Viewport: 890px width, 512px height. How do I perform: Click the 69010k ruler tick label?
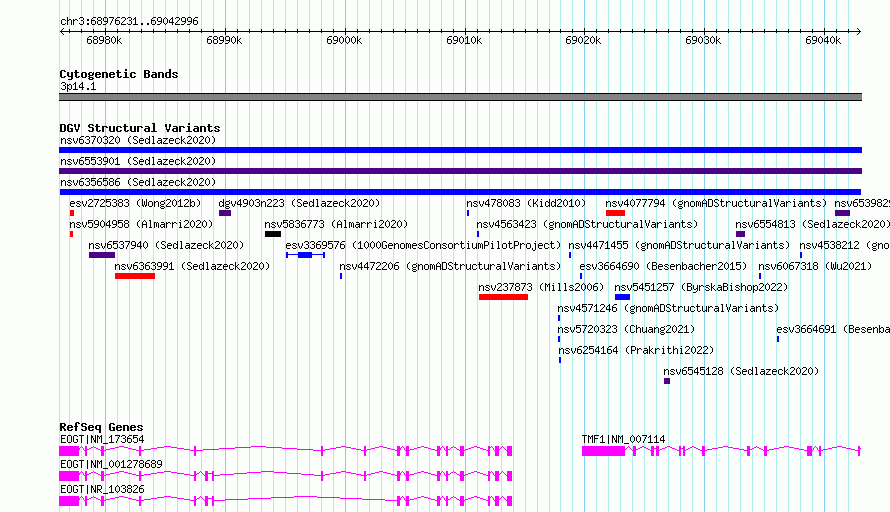click(464, 40)
